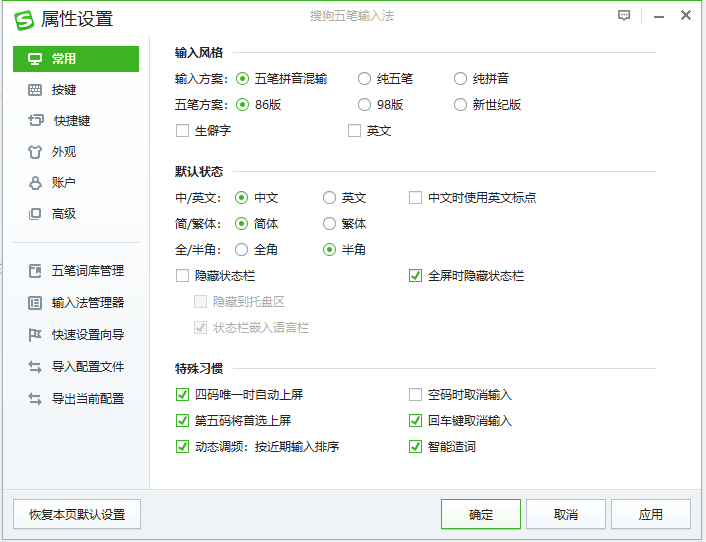Screen dimensions: 706x542
Task: Toggle 第五码将首选上屏
Action: coord(182,421)
